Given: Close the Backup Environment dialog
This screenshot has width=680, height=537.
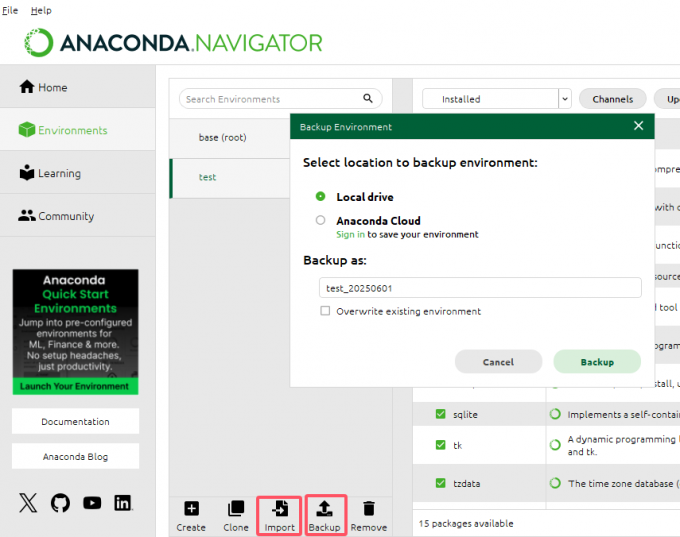Looking at the screenshot, I should (638, 126).
